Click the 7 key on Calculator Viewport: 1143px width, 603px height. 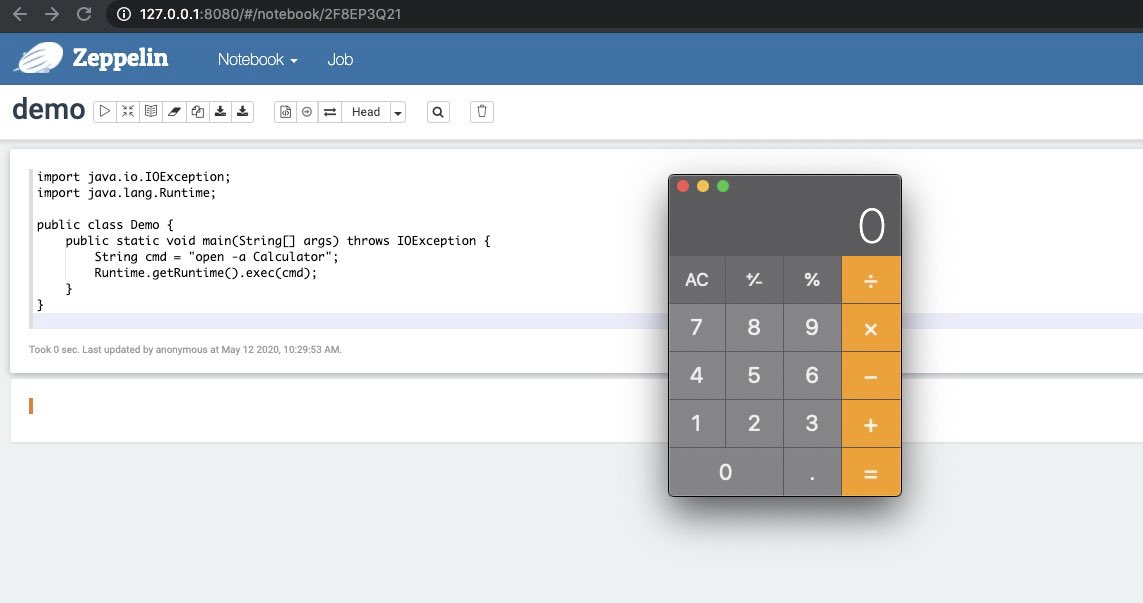pos(697,327)
